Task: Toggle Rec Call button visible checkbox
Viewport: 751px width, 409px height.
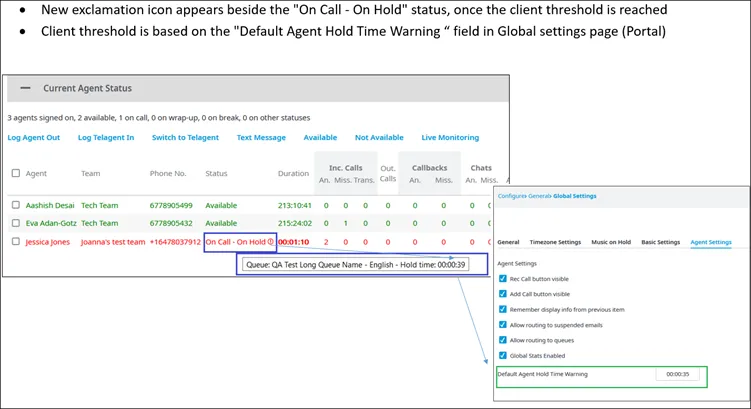Action: coord(502,278)
